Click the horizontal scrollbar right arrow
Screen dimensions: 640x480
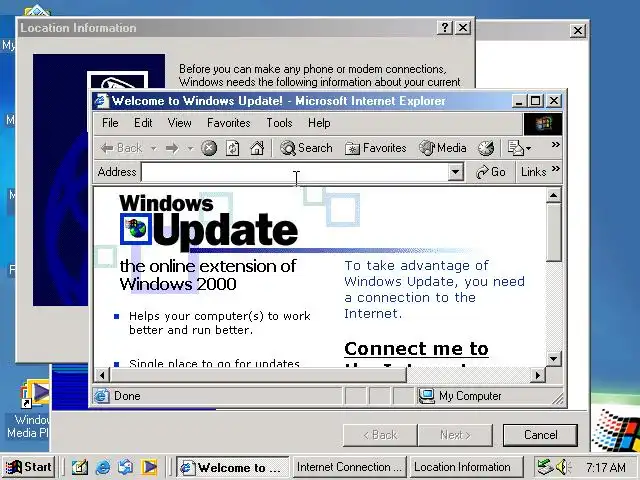[538, 375]
